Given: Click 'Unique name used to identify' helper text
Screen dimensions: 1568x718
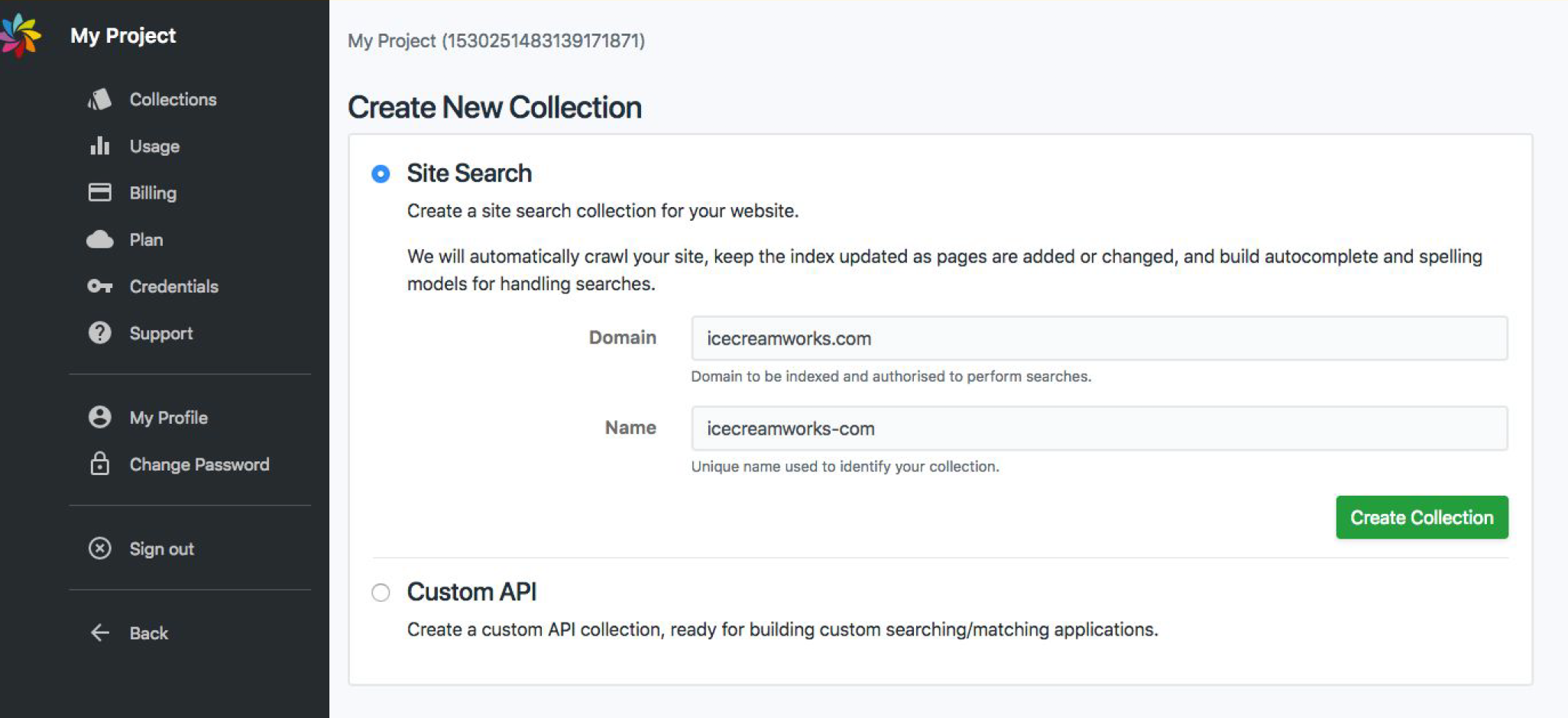Looking at the screenshot, I should 845,467.
